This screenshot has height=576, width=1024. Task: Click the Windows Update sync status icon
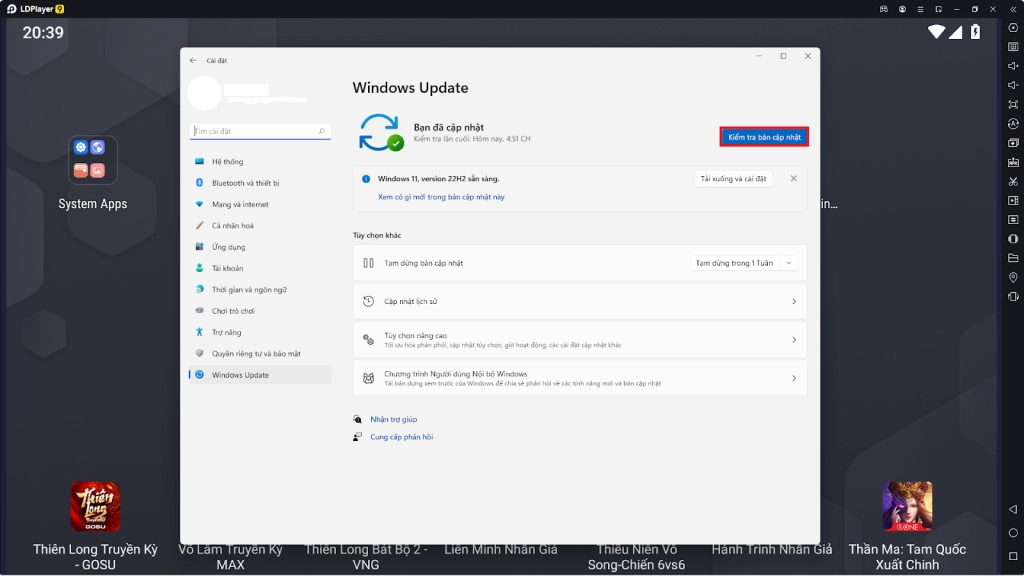[381, 133]
